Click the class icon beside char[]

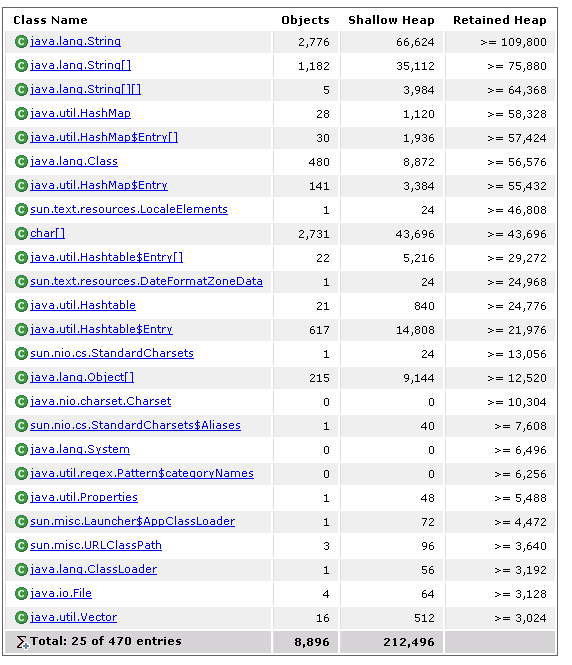pyautogui.click(x=21, y=234)
